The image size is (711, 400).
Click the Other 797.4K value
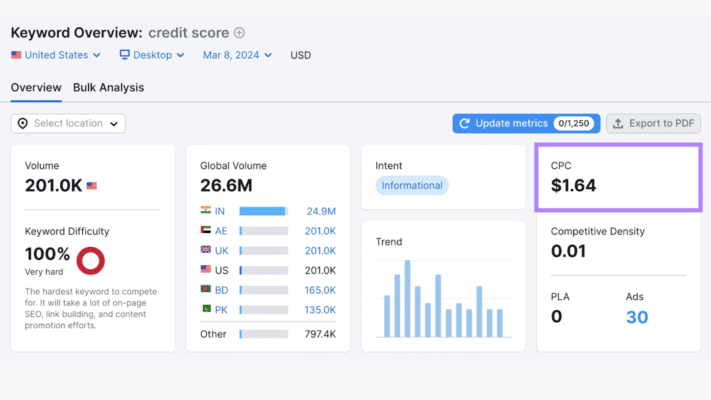click(320, 334)
